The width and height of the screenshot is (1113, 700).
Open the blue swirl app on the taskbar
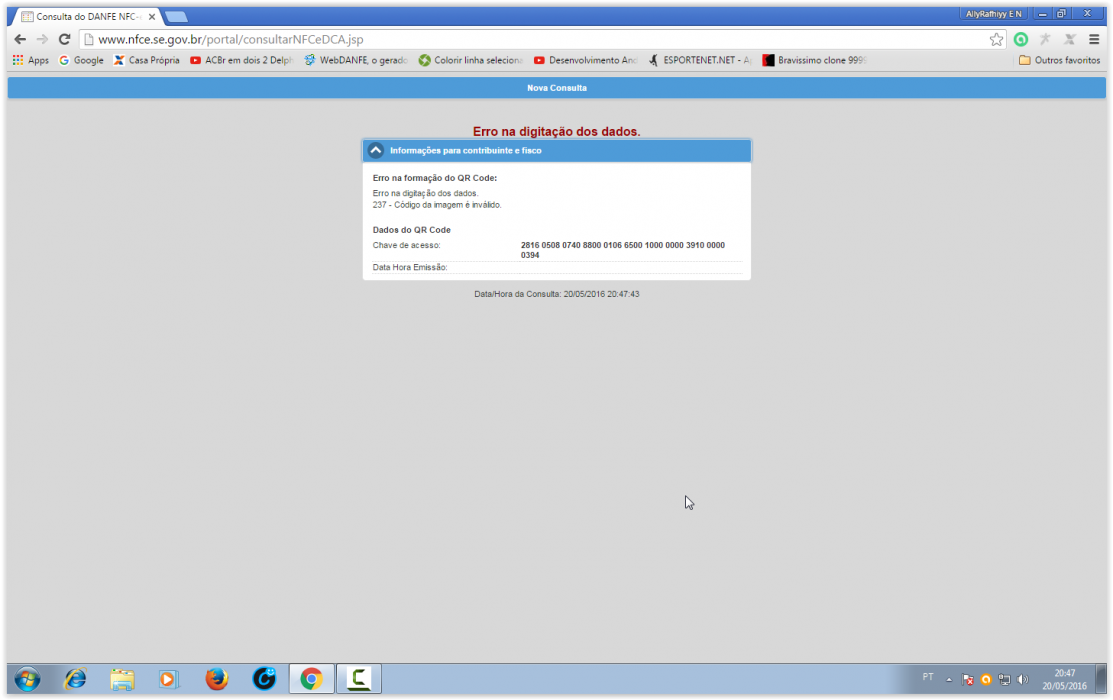264,679
